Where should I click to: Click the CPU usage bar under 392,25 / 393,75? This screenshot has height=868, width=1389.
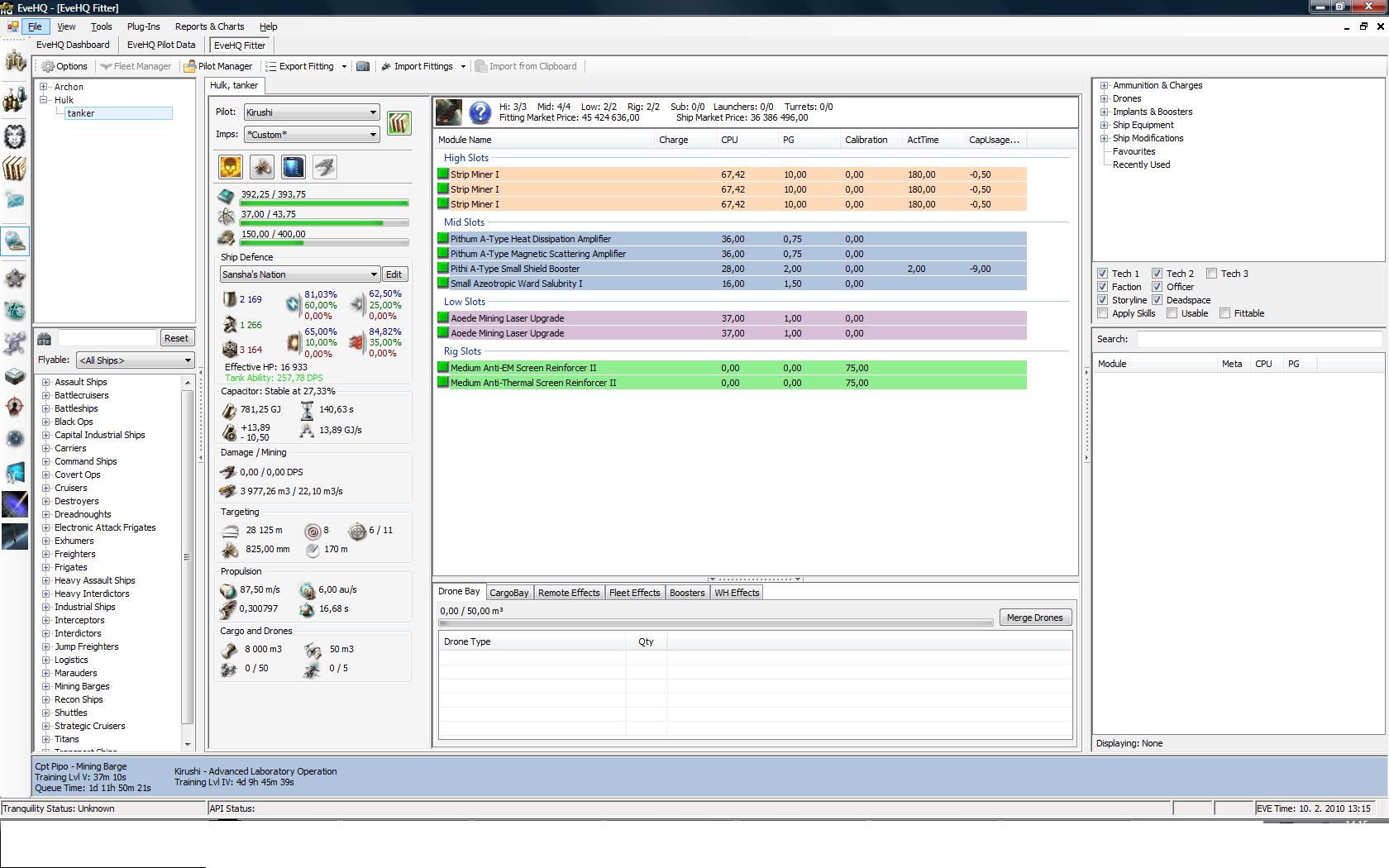324,203
